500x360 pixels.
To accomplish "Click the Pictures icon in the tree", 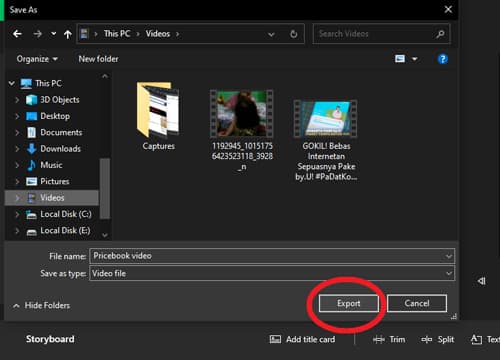I will click(x=31, y=181).
